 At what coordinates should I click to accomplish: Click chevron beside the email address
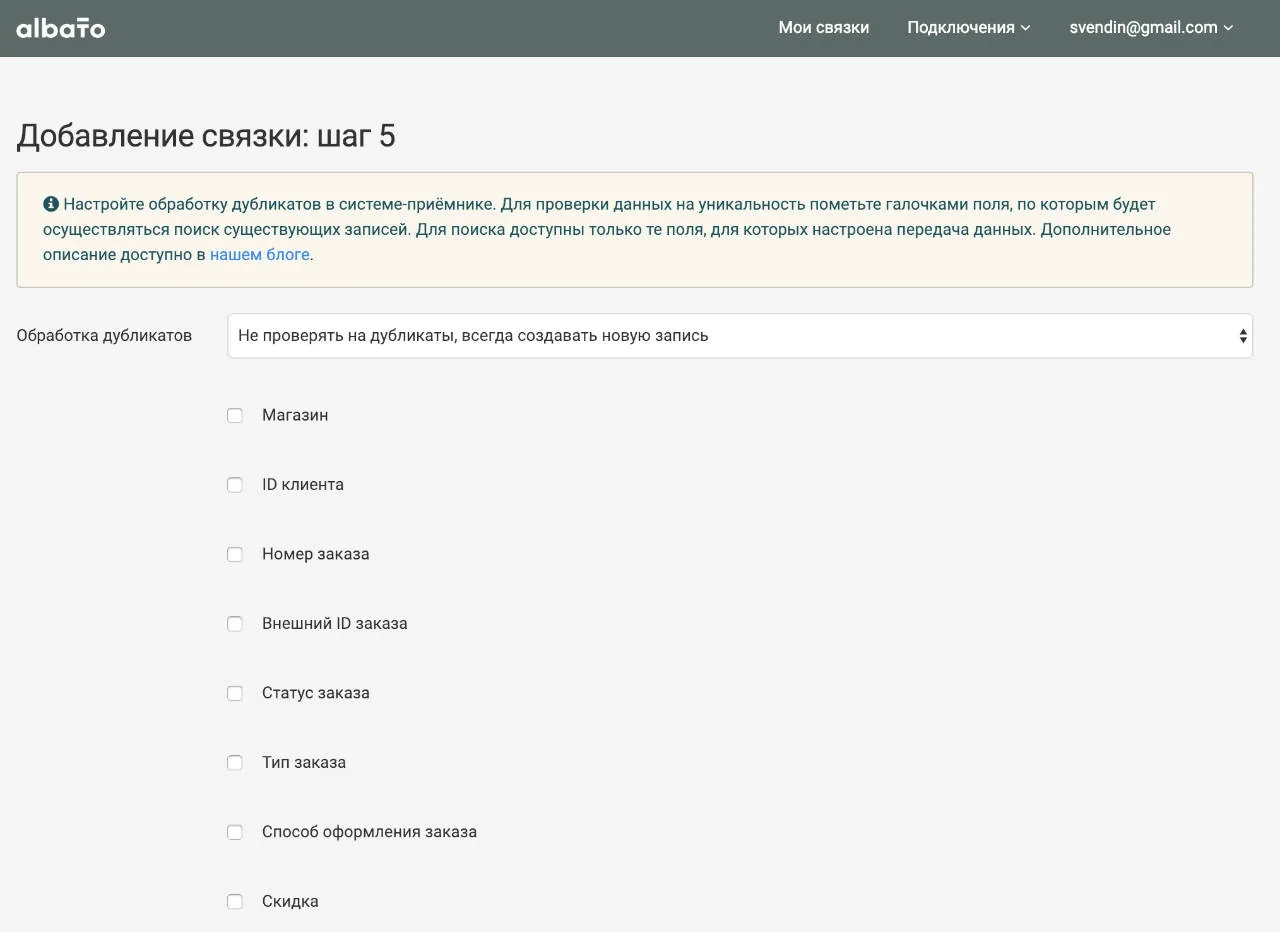tap(1229, 28)
